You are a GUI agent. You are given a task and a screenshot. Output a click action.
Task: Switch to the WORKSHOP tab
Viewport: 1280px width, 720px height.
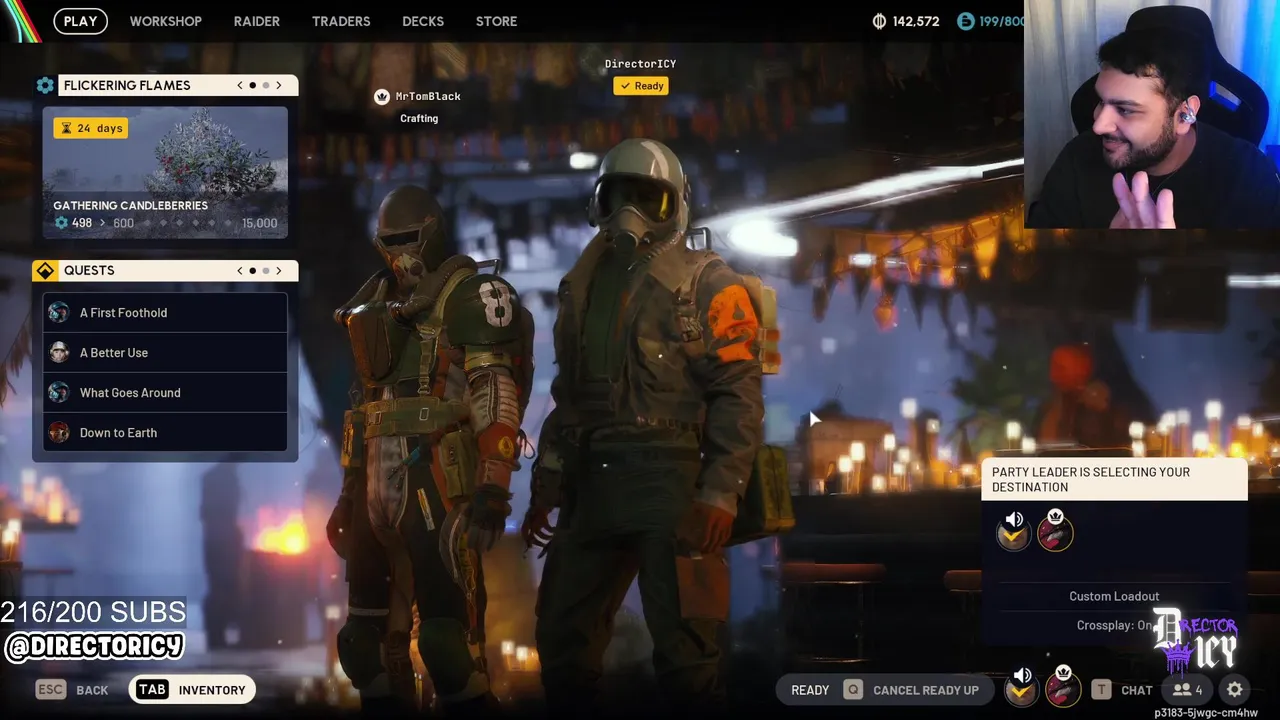(x=165, y=21)
